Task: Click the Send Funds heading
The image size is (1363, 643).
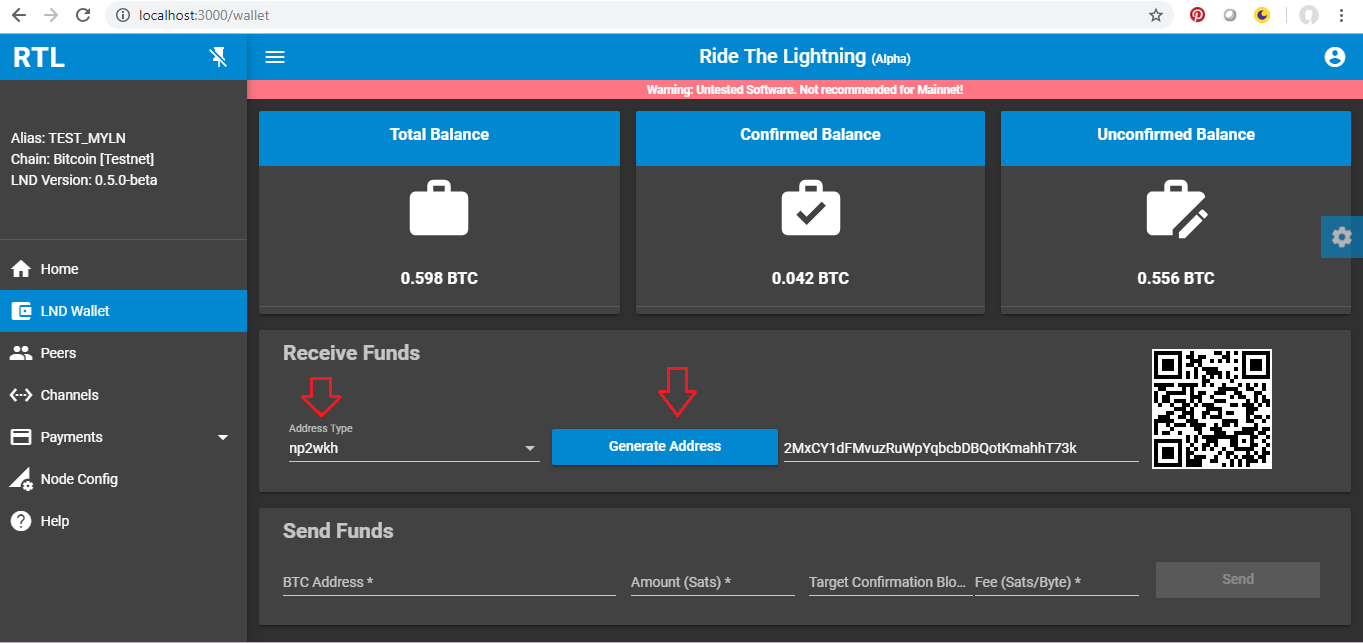Action: (x=338, y=531)
